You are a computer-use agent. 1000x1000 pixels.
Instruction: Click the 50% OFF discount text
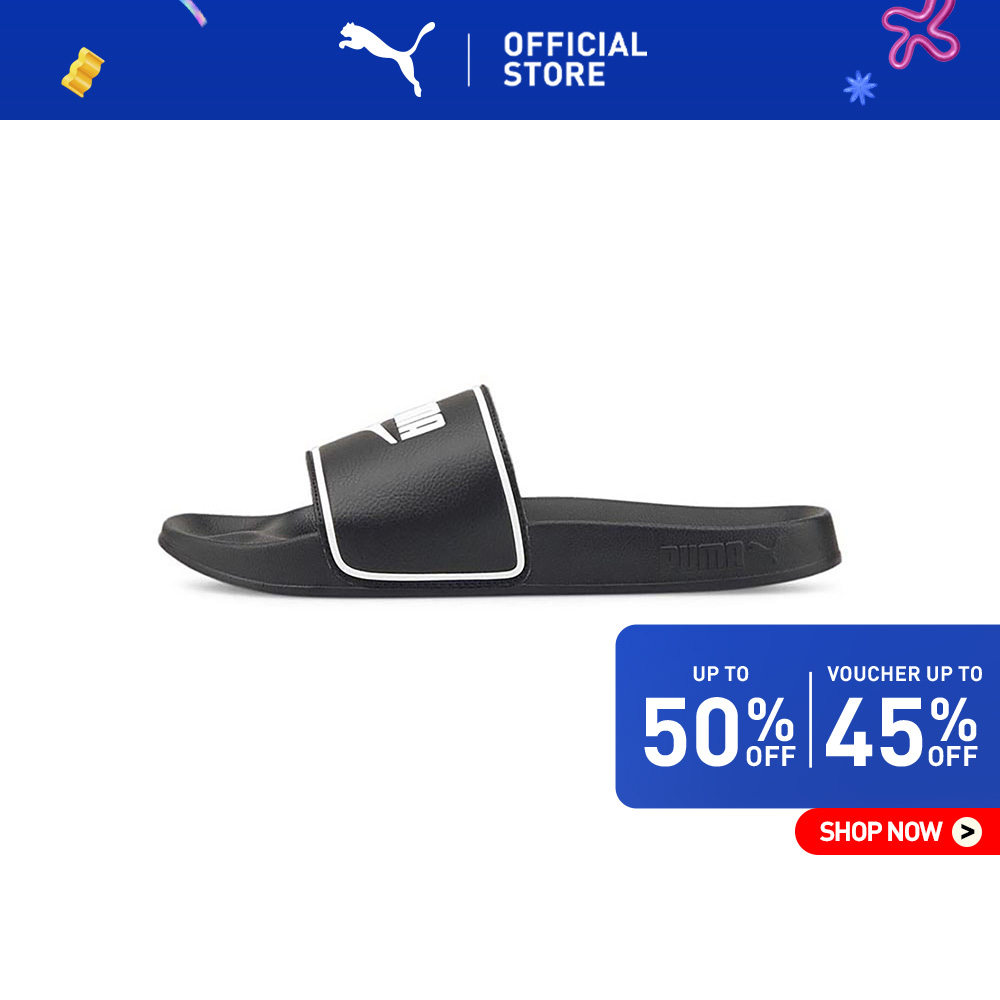[719, 732]
